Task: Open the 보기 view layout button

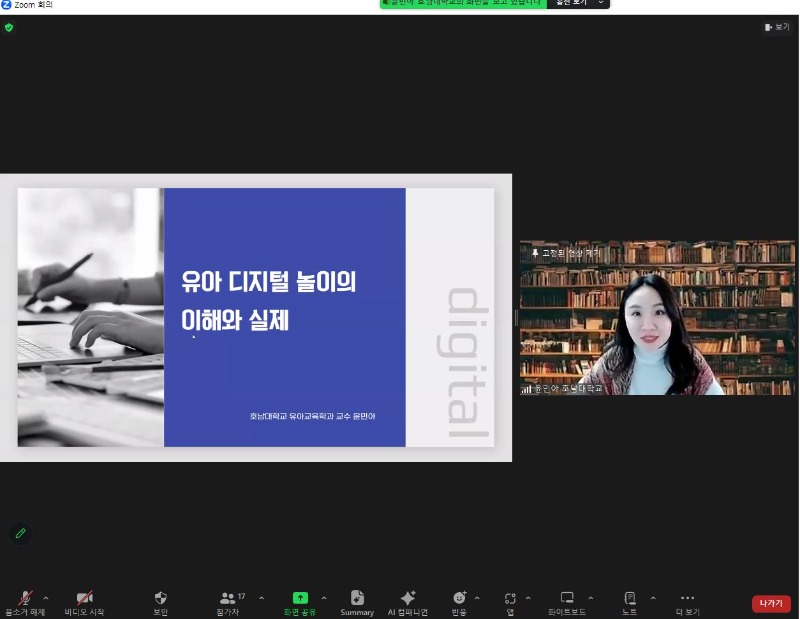Action: coord(776,27)
